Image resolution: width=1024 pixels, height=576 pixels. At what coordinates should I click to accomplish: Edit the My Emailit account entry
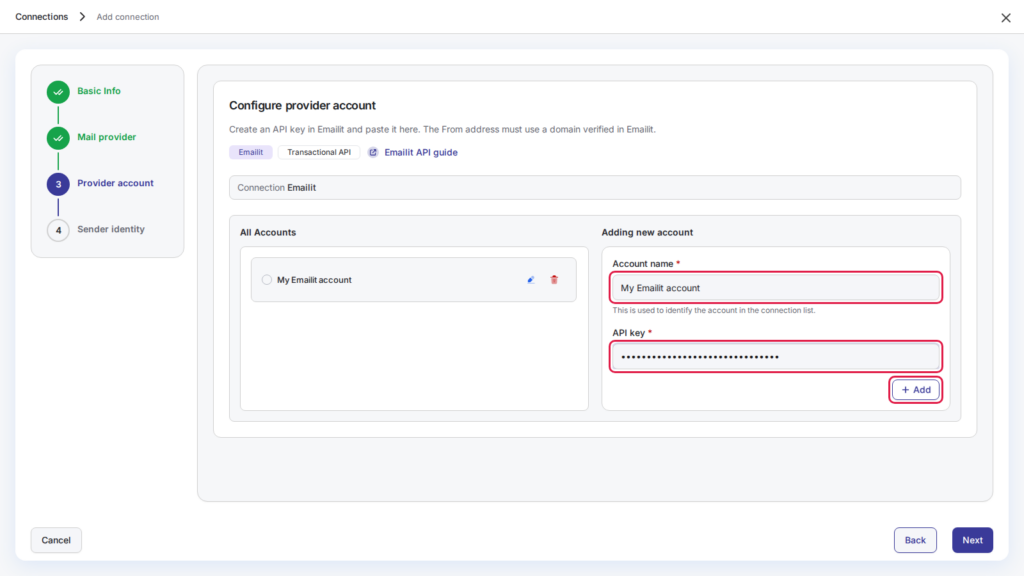pos(531,280)
